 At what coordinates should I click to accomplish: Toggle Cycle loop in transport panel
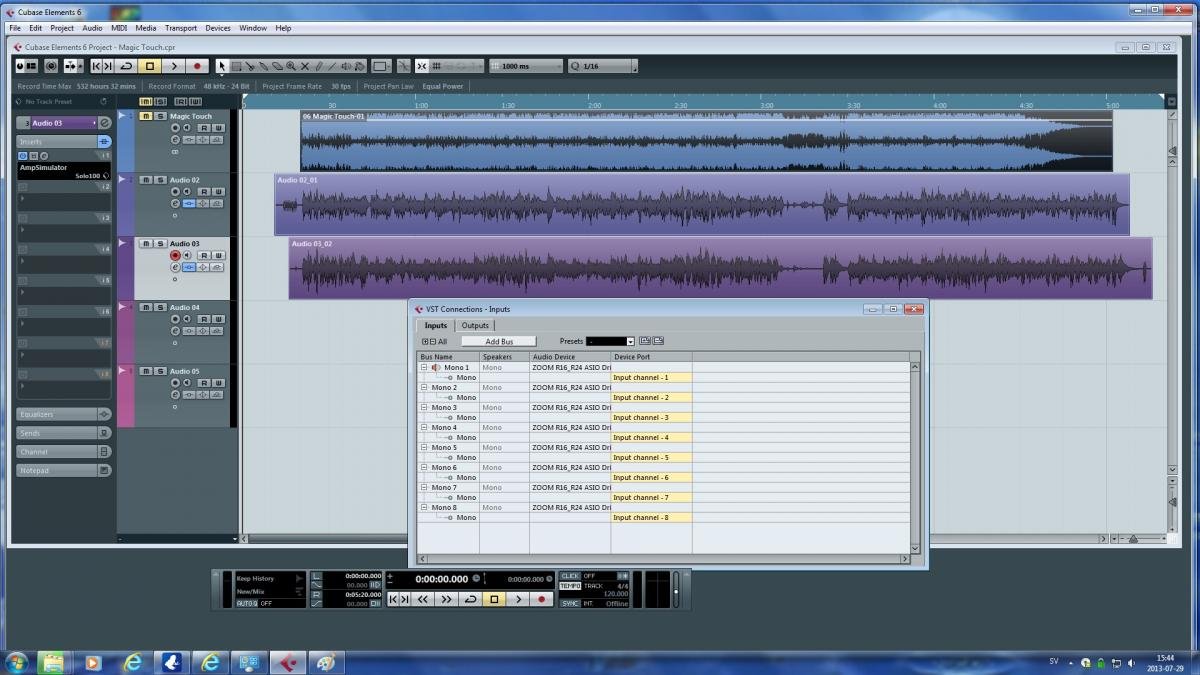[x=470, y=599]
